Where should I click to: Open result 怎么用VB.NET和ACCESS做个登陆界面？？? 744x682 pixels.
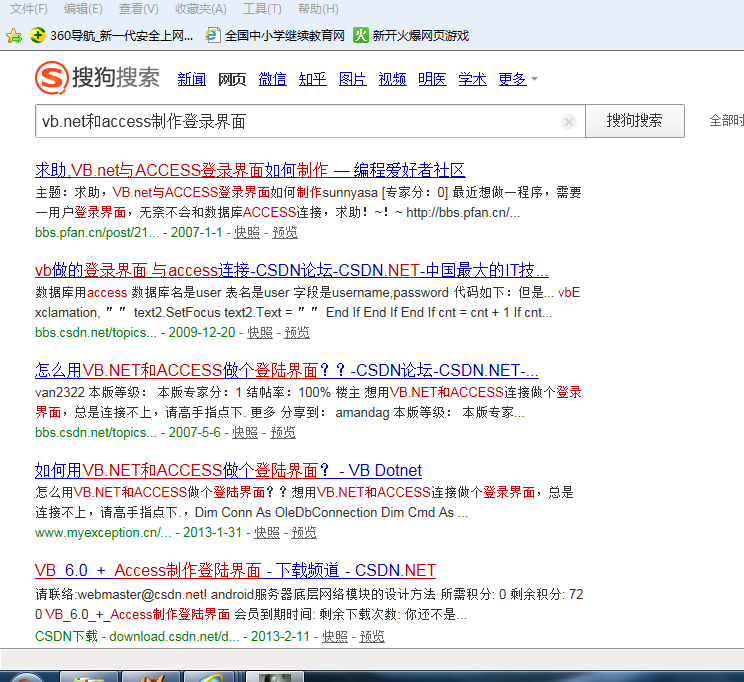coord(287,370)
